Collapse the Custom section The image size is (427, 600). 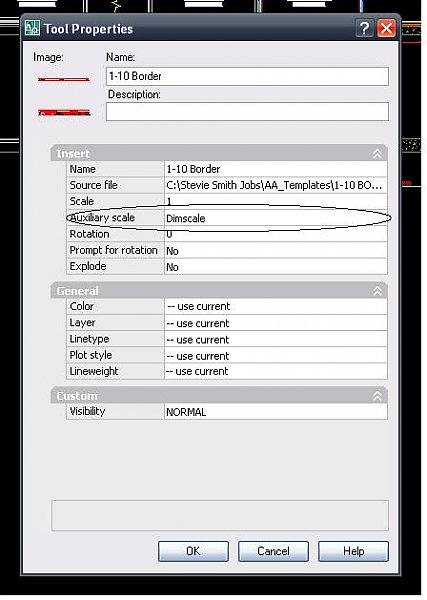(377, 396)
